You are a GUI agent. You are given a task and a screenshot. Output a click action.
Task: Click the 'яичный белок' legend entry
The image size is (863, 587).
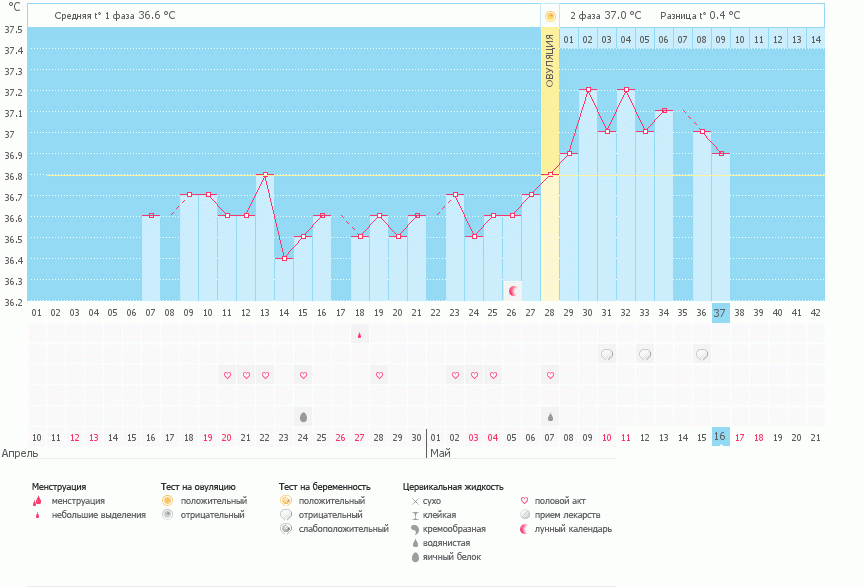click(x=452, y=557)
